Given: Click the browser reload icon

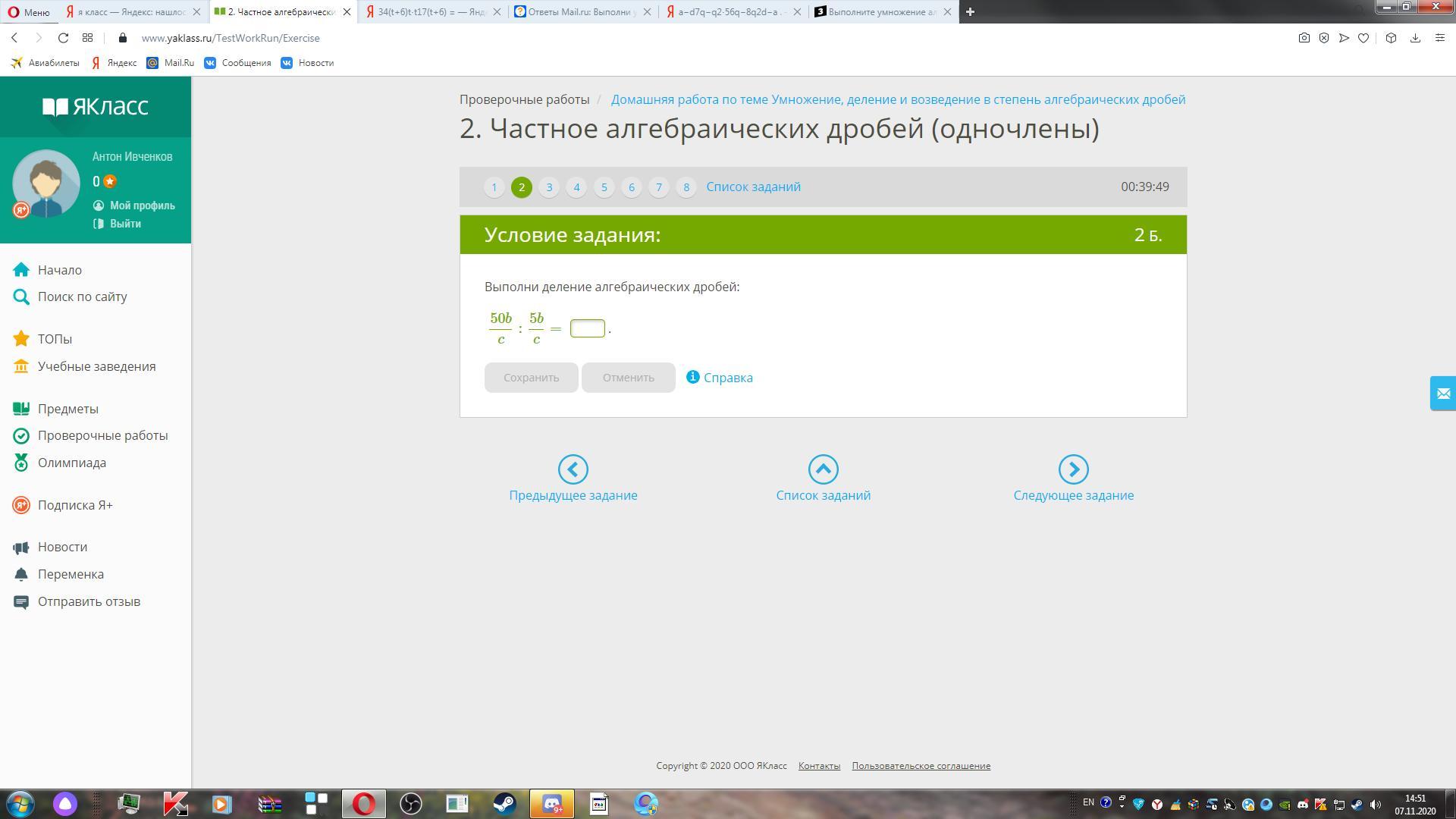Looking at the screenshot, I should [x=64, y=38].
